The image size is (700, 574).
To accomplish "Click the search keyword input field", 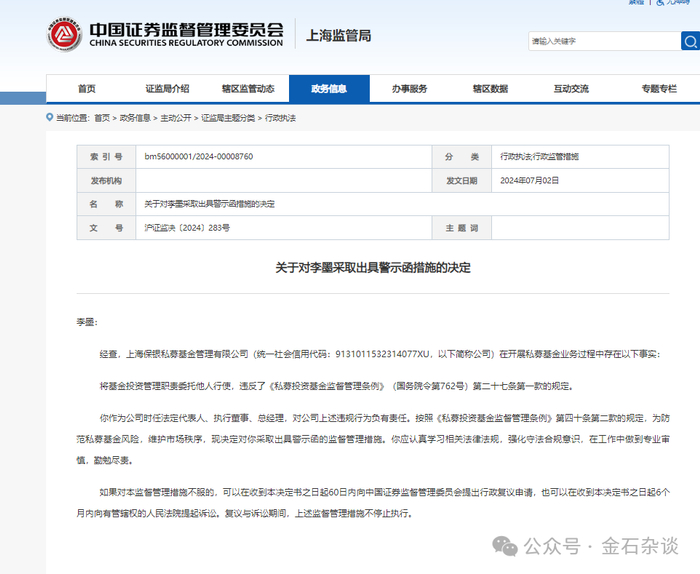I will click(x=602, y=41).
